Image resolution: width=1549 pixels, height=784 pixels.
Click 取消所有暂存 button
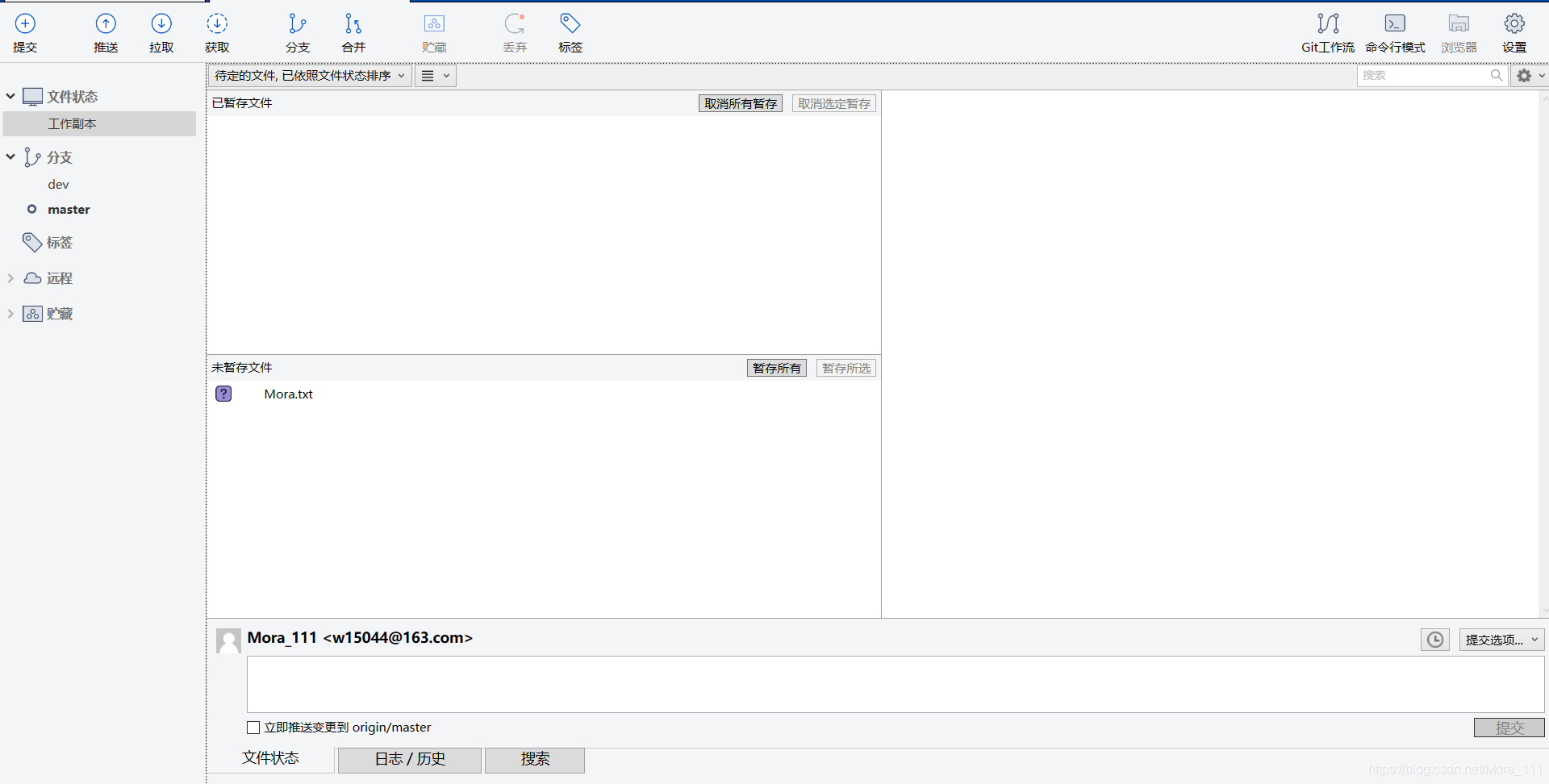(741, 103)
